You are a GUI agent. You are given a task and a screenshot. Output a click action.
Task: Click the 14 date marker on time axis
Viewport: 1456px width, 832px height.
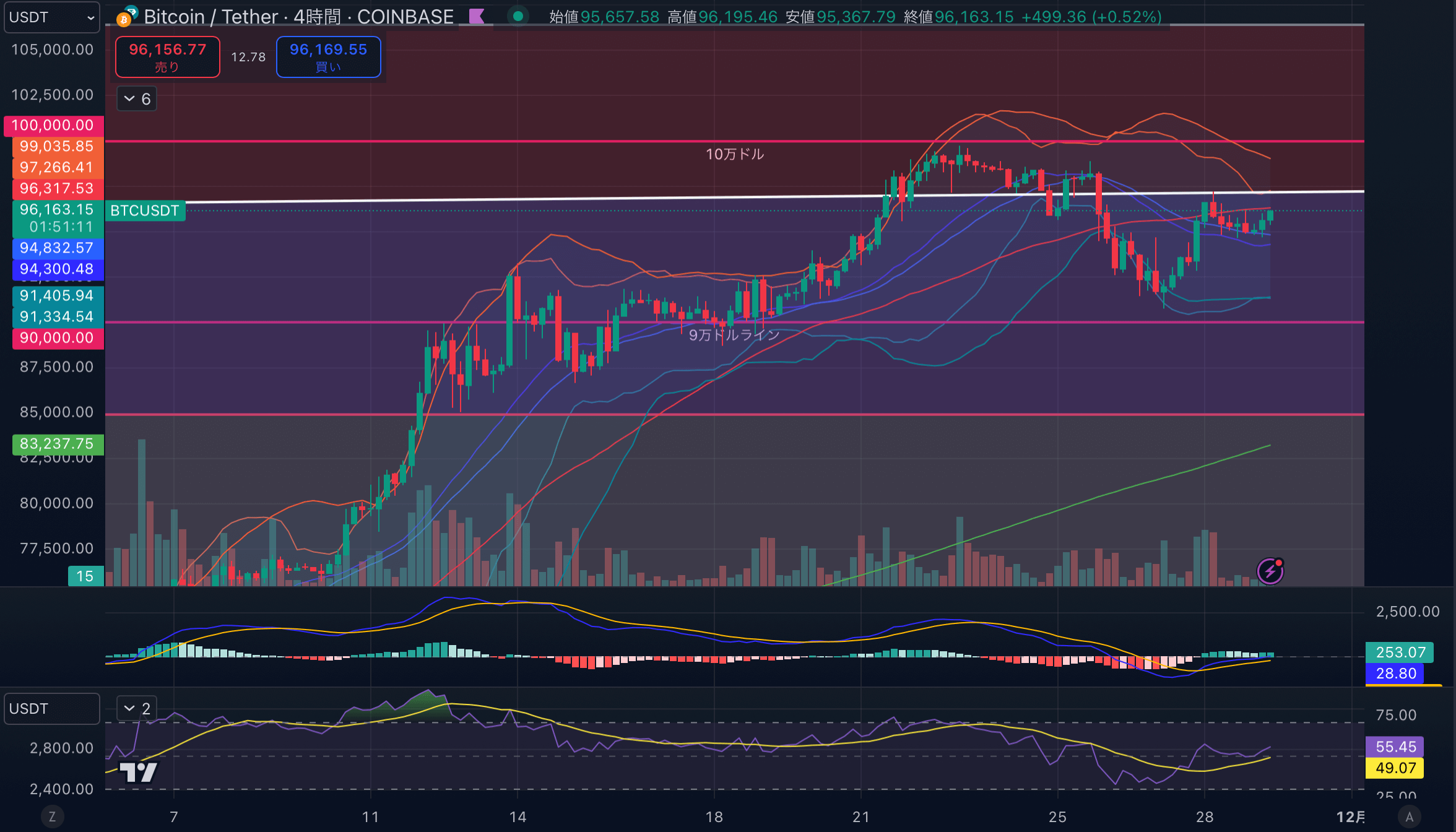tap(518, 817)
